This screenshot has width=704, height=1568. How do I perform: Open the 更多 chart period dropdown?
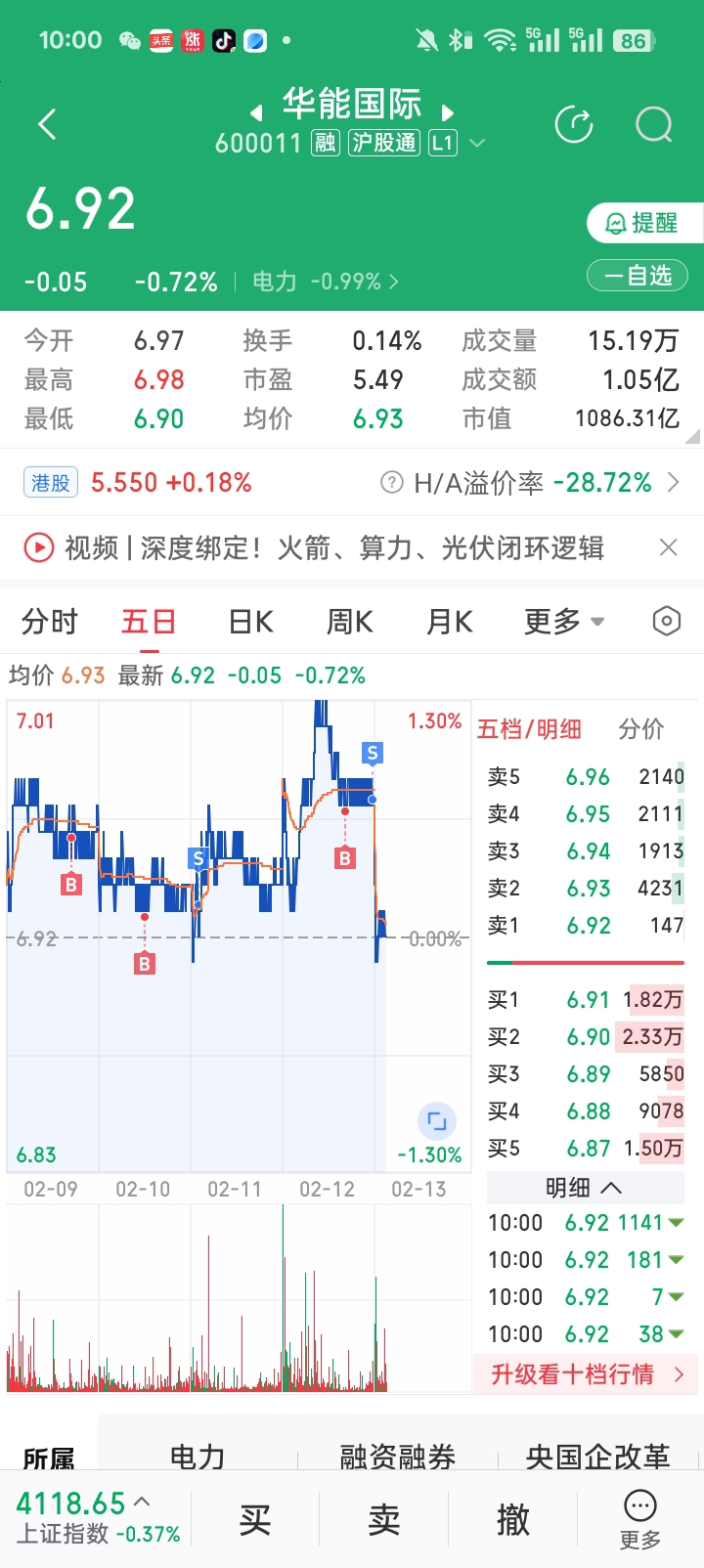coord(564,622)
